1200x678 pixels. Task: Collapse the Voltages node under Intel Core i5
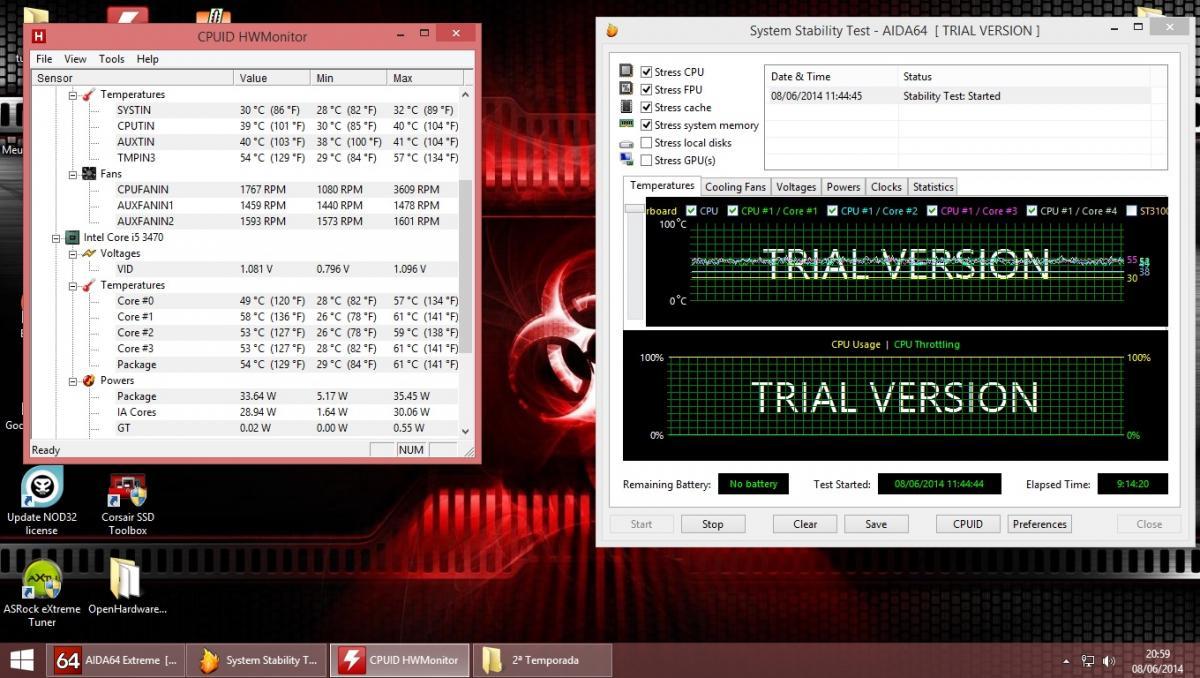(72, 253)
